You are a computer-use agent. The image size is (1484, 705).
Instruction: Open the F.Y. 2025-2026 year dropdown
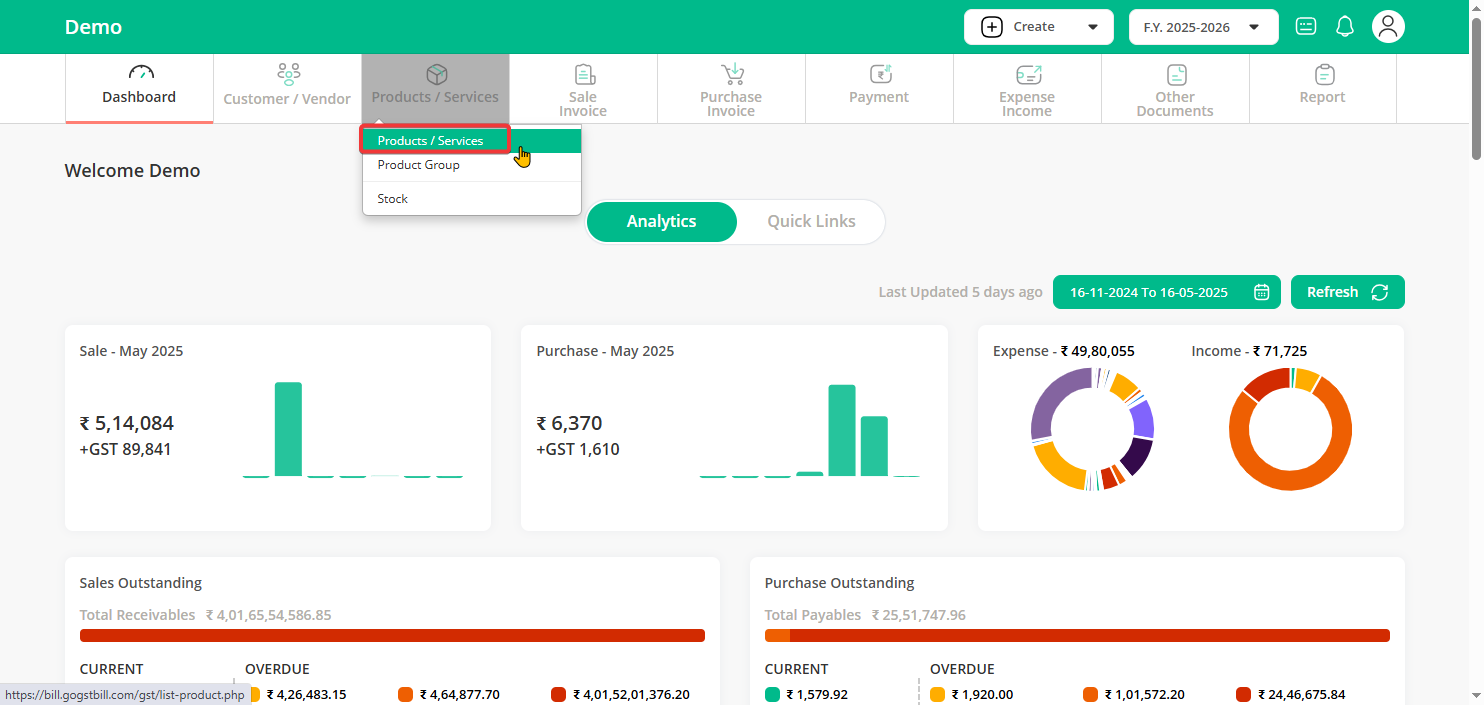(x=1203, y=27)
